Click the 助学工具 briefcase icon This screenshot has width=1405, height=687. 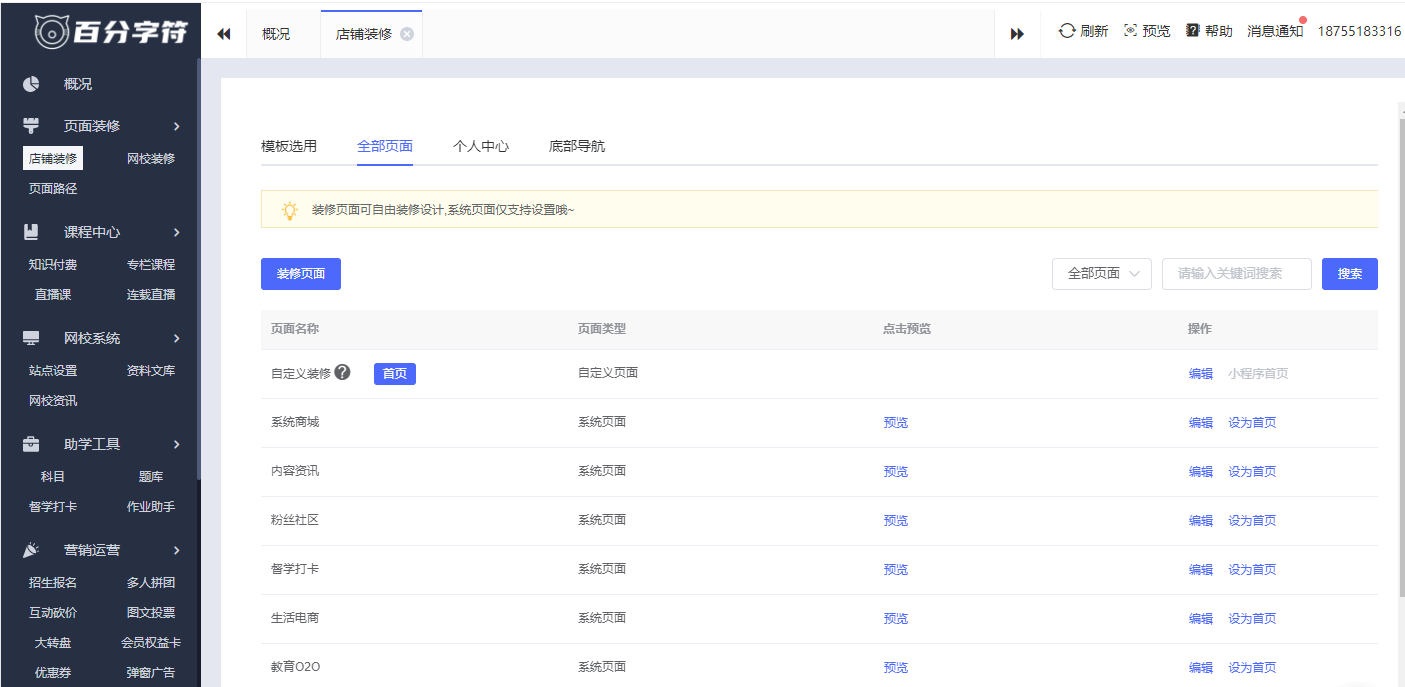(31, 444)
